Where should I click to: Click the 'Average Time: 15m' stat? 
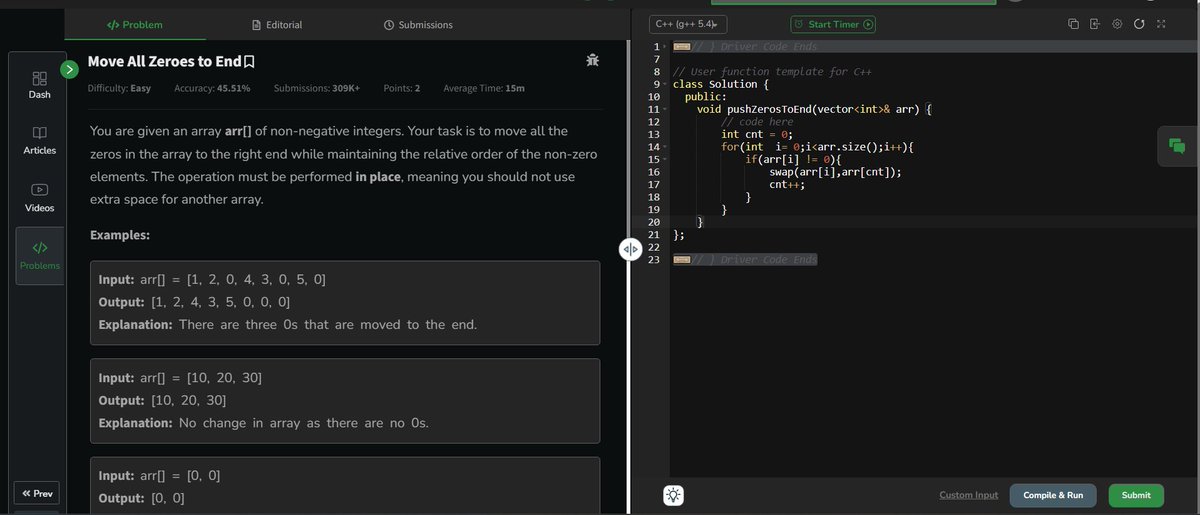[x=484, y=88]
